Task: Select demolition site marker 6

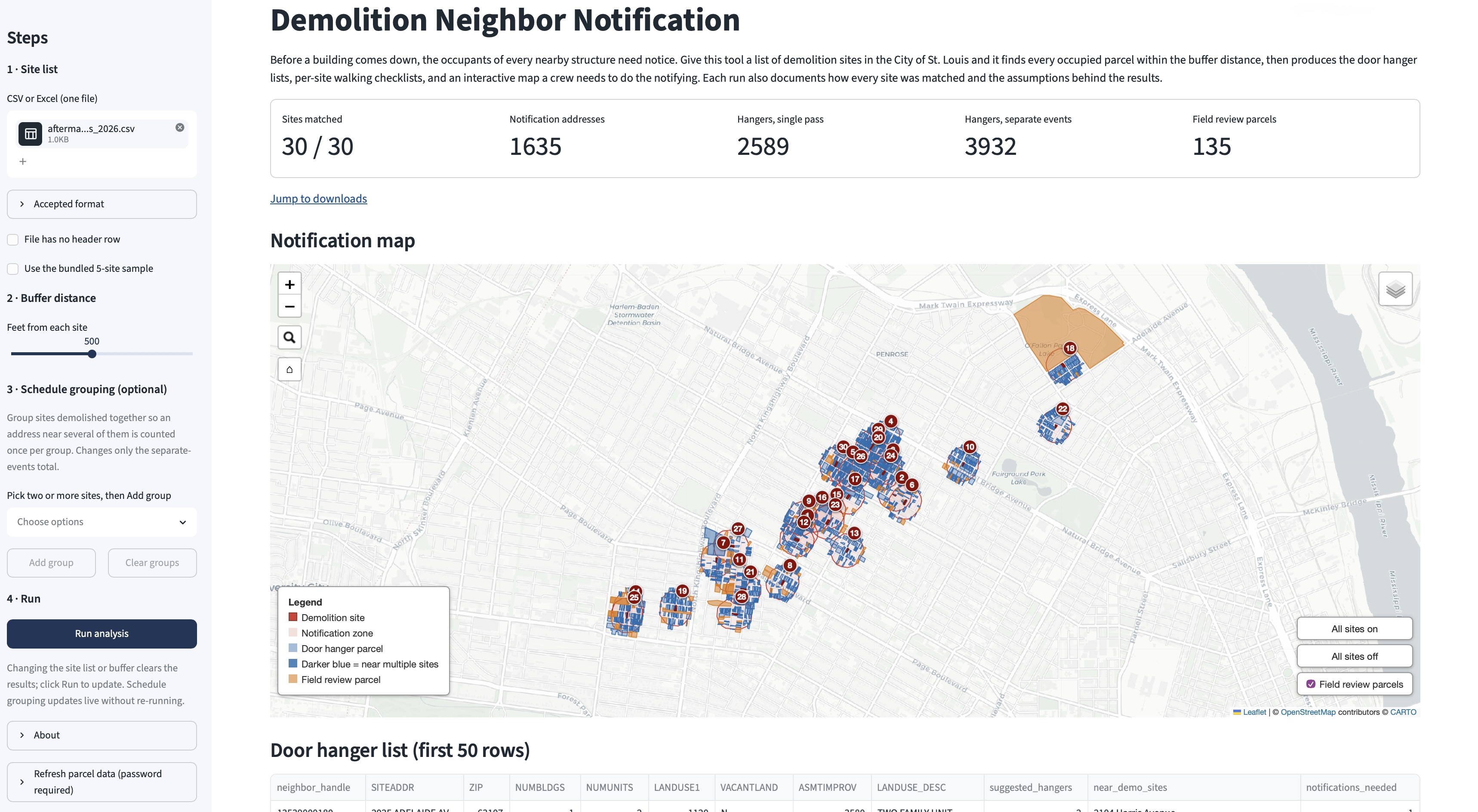Action: 911,485
